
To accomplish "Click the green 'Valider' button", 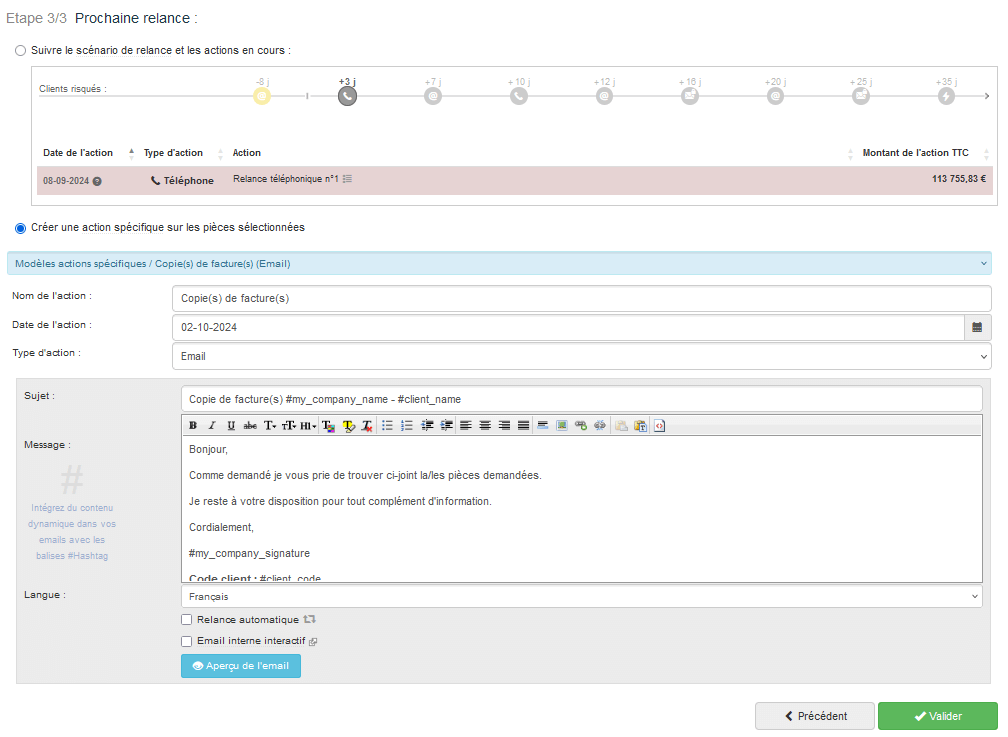I will pyautogui.click(x=937, y=716).
